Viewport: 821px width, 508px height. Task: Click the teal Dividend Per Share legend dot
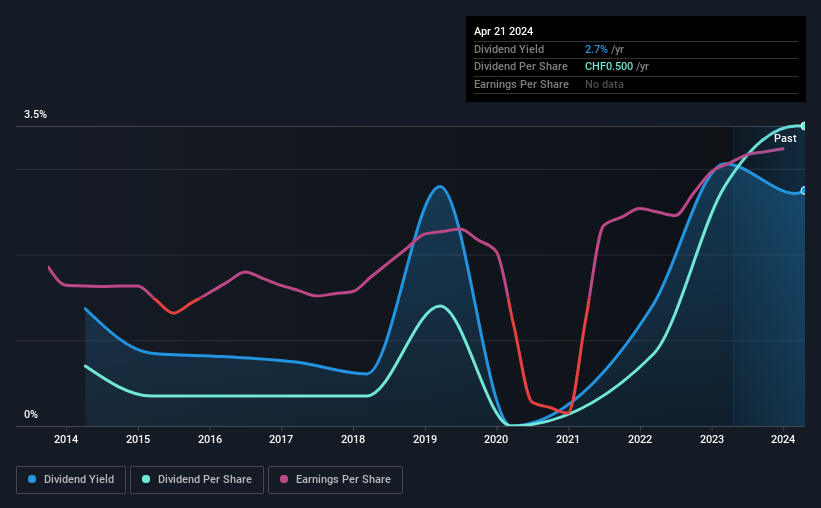pos(146,479)
